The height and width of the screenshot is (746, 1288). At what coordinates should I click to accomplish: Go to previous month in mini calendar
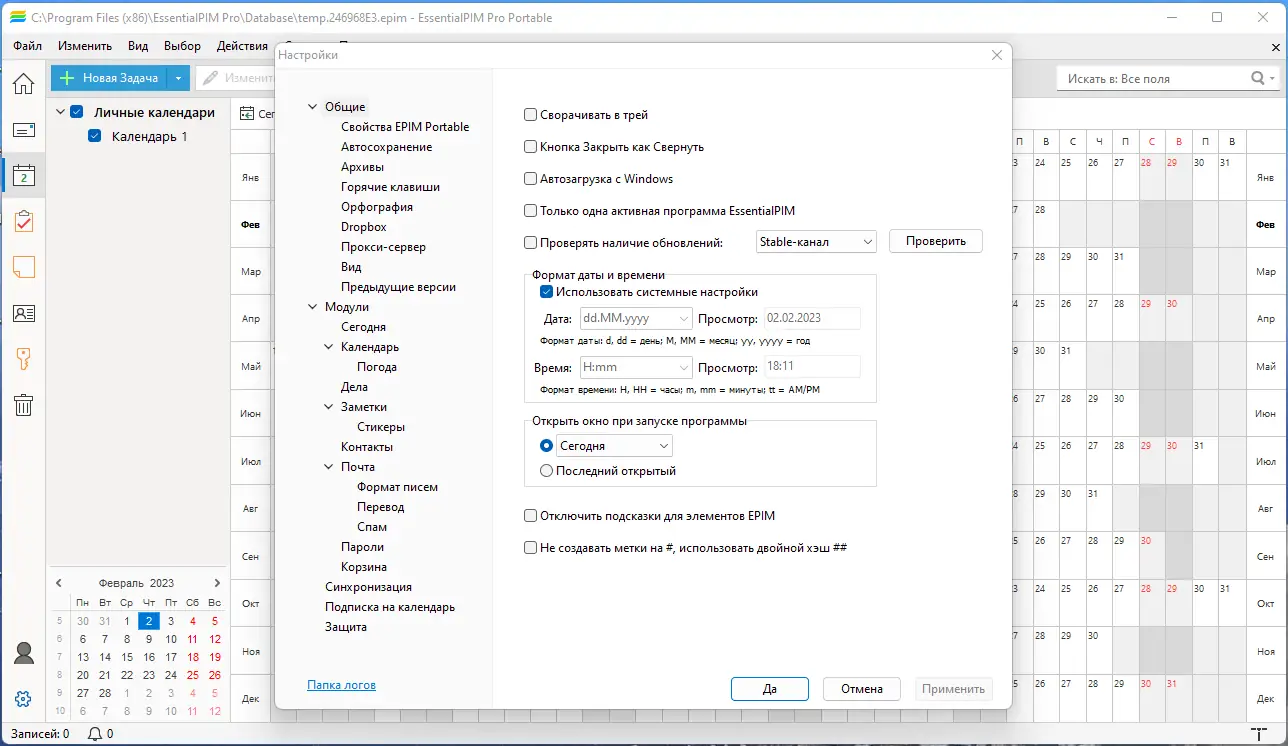click(59, 583)
